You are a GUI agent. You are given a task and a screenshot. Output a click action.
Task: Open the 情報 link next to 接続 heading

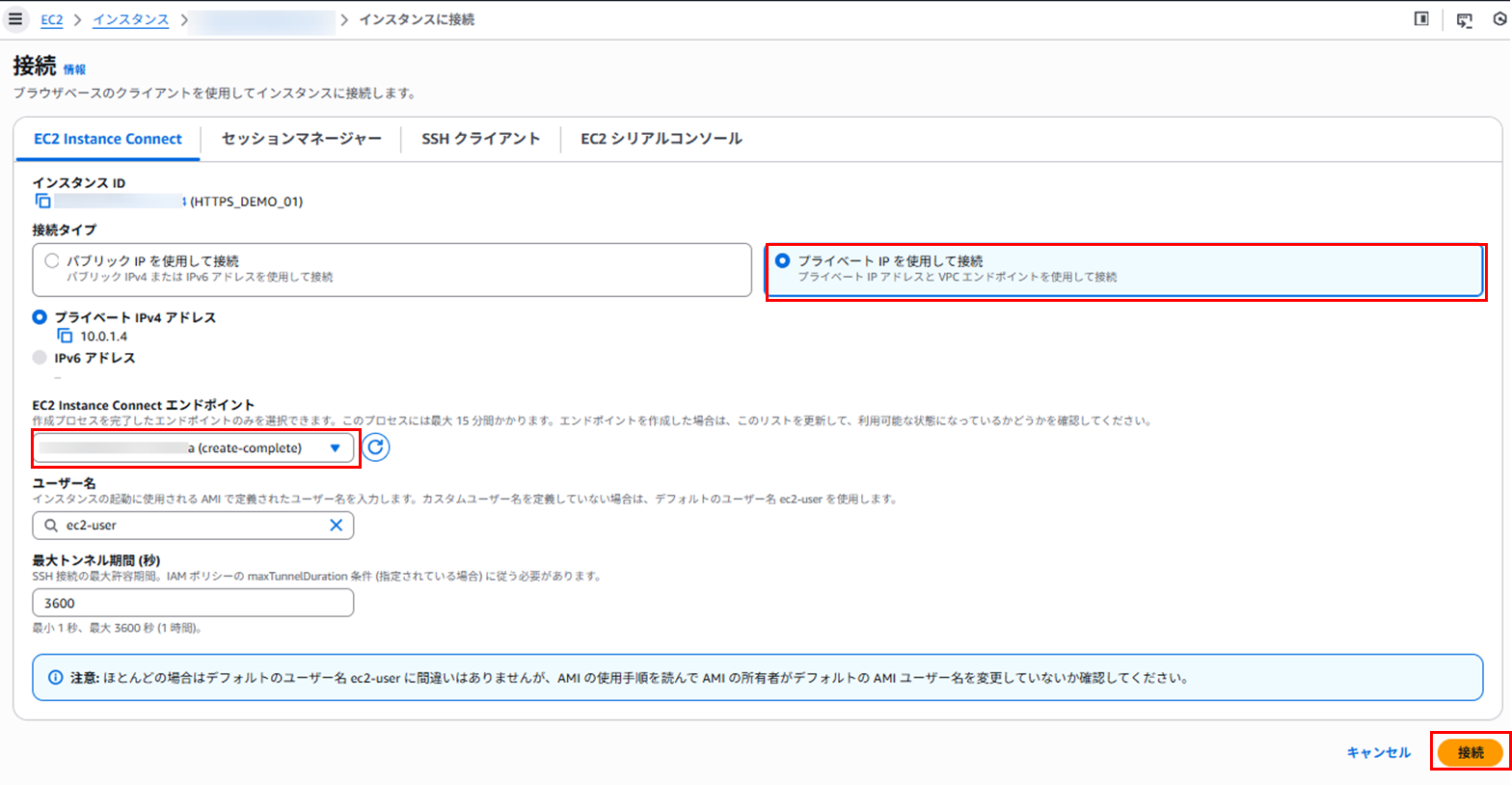click(x=74, y=69)
